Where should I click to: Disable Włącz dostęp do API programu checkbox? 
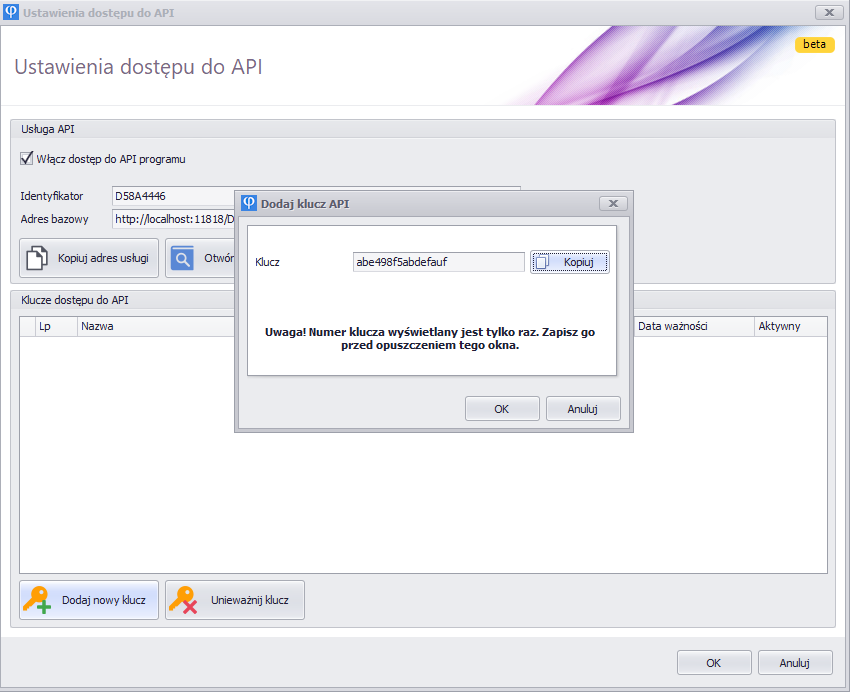click(x=27, y=159)
